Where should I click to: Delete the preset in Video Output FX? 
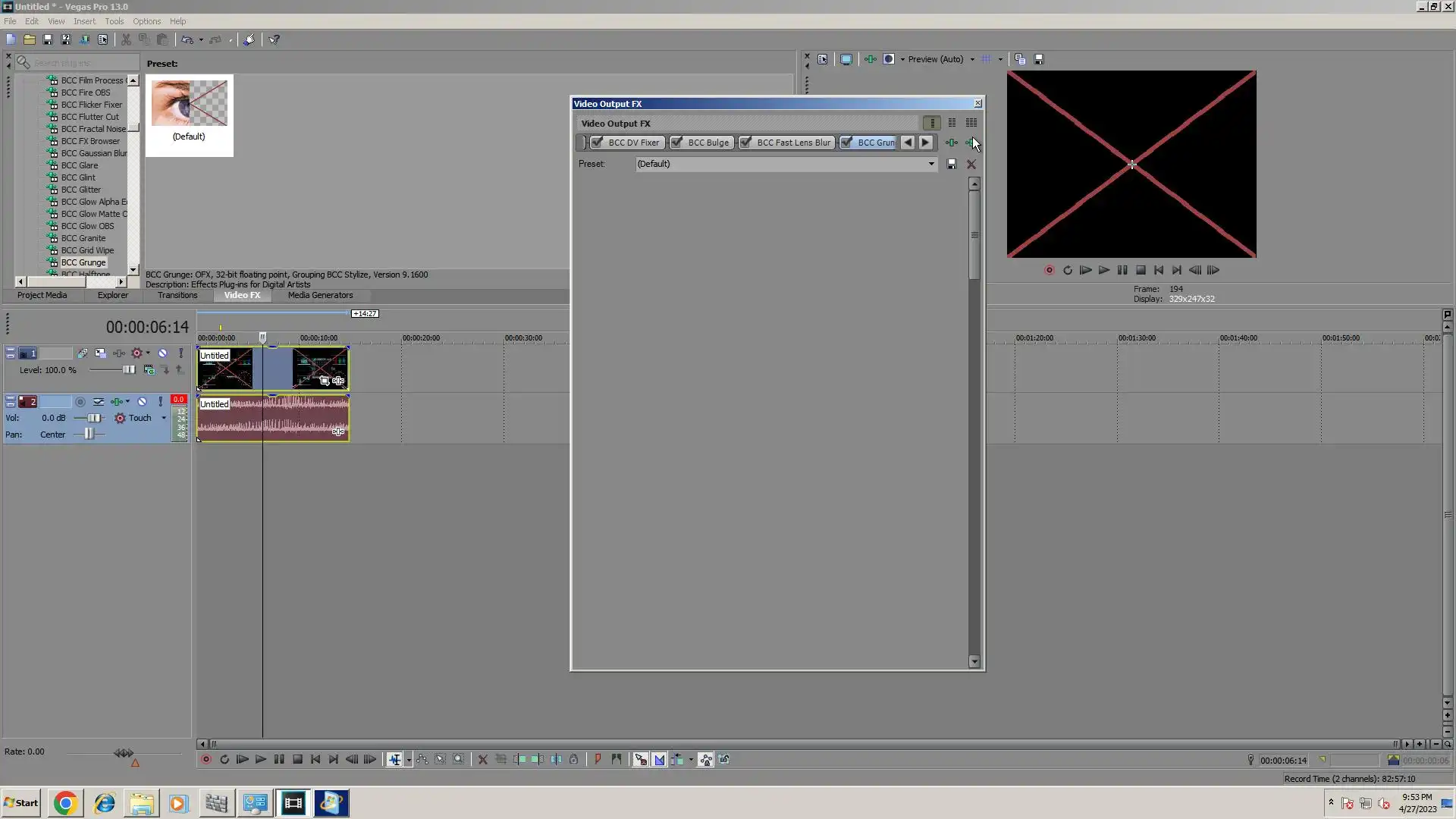pos(971,164)
